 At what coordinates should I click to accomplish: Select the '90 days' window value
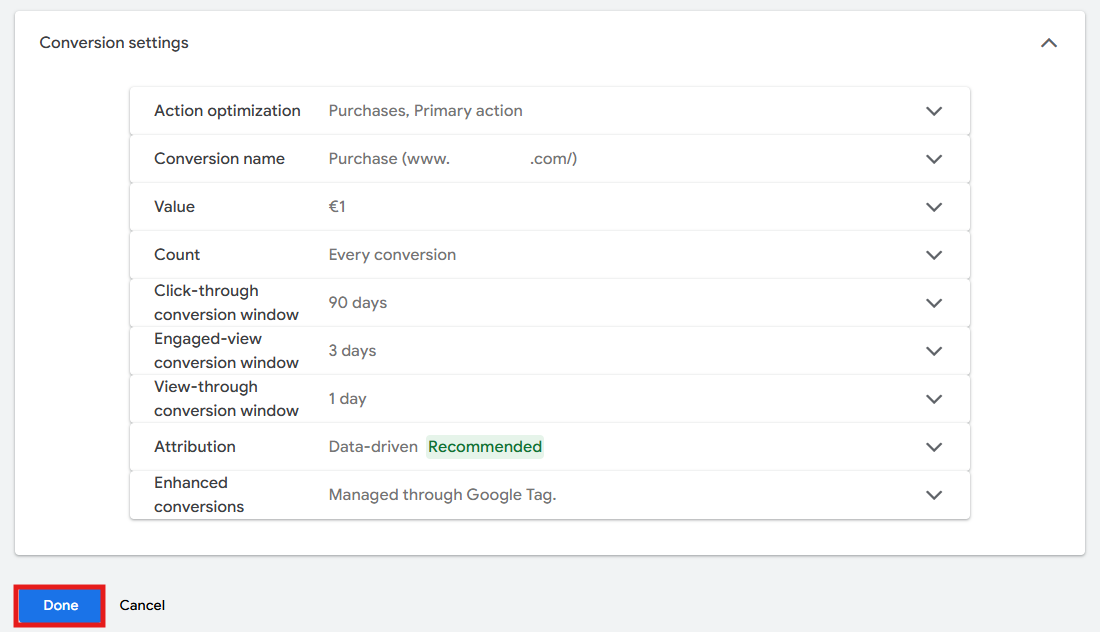point(358,302)
